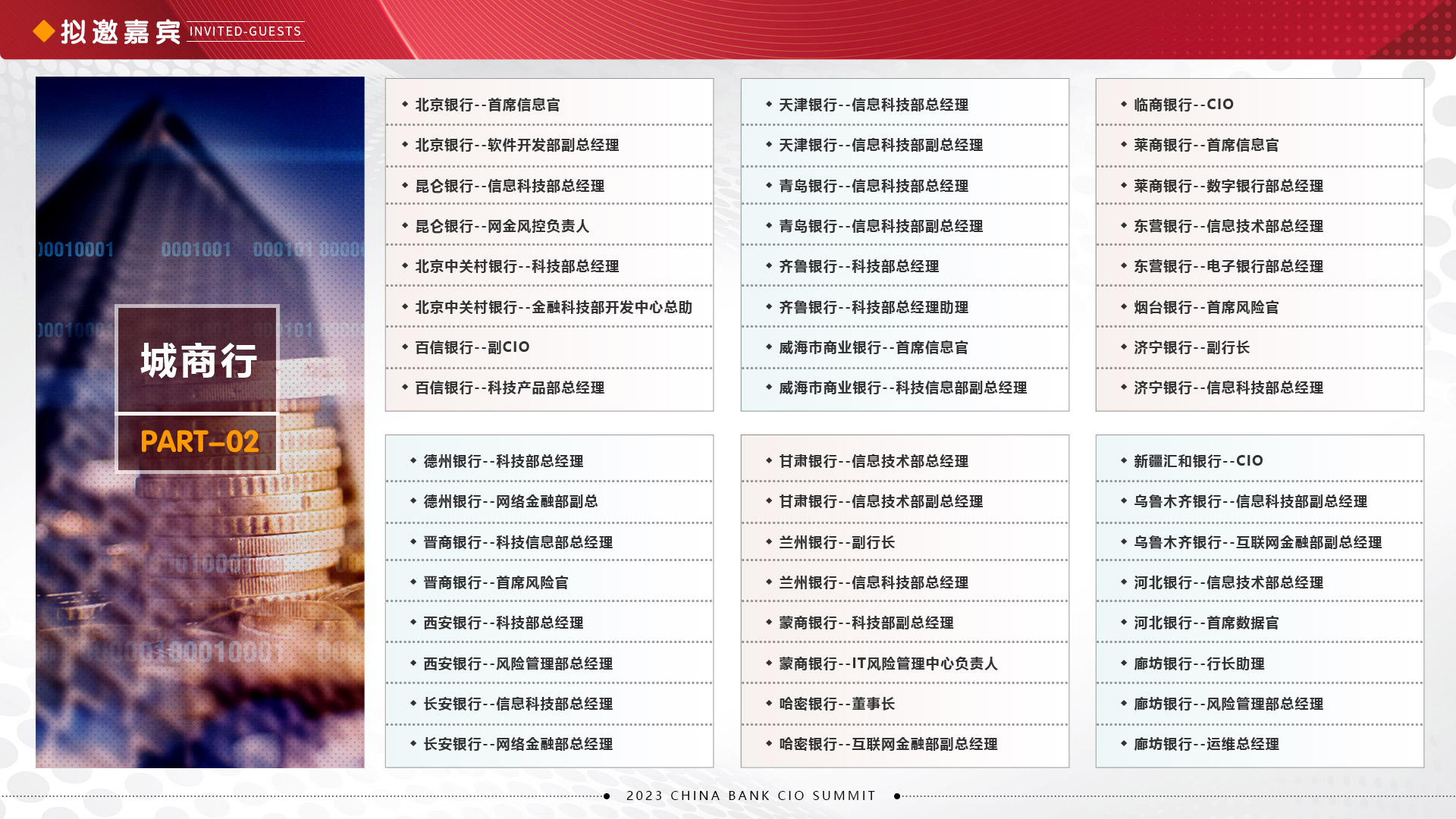This screenshot has width=1456, height=819.
Task: Select 济宁银行--信息科技部总经理
Action: pyautogui.click(x=1228, y=388)
